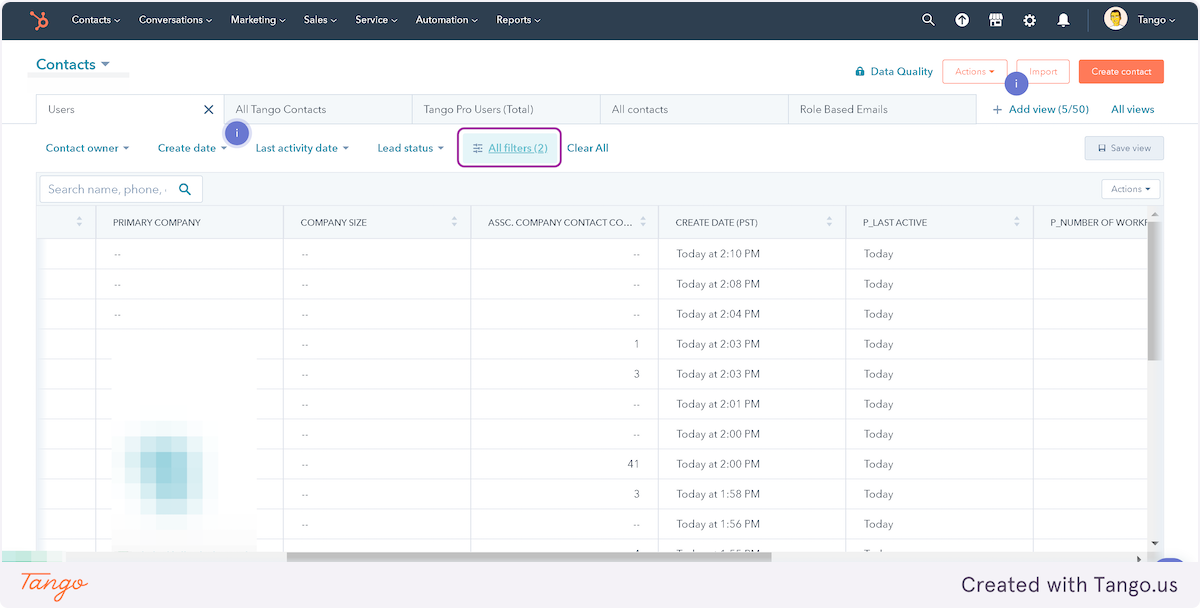1200x608 pixels.
Task: Click the 'Today at 1:58 PM' cell
Action: tap(751, 494)
